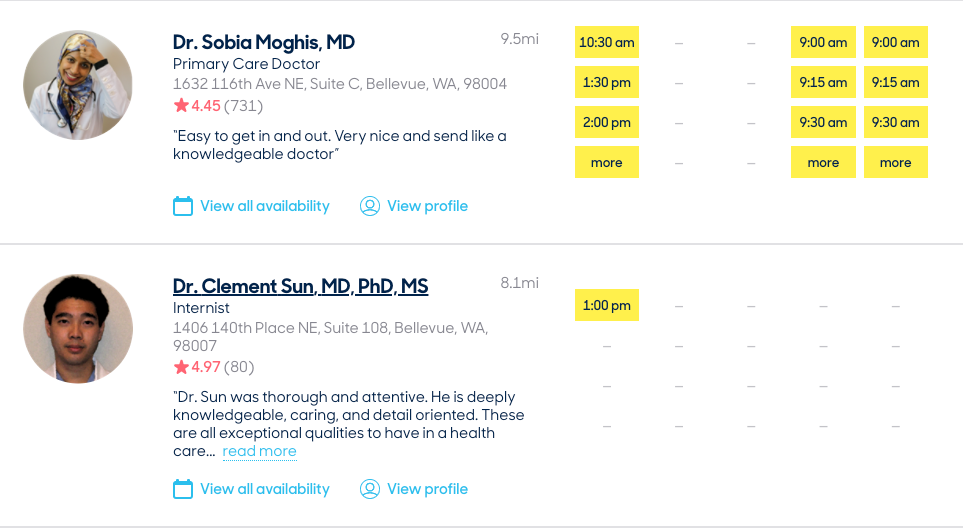Open Dr. Sobia Moghis profile photo

click(x=78, y=85)
